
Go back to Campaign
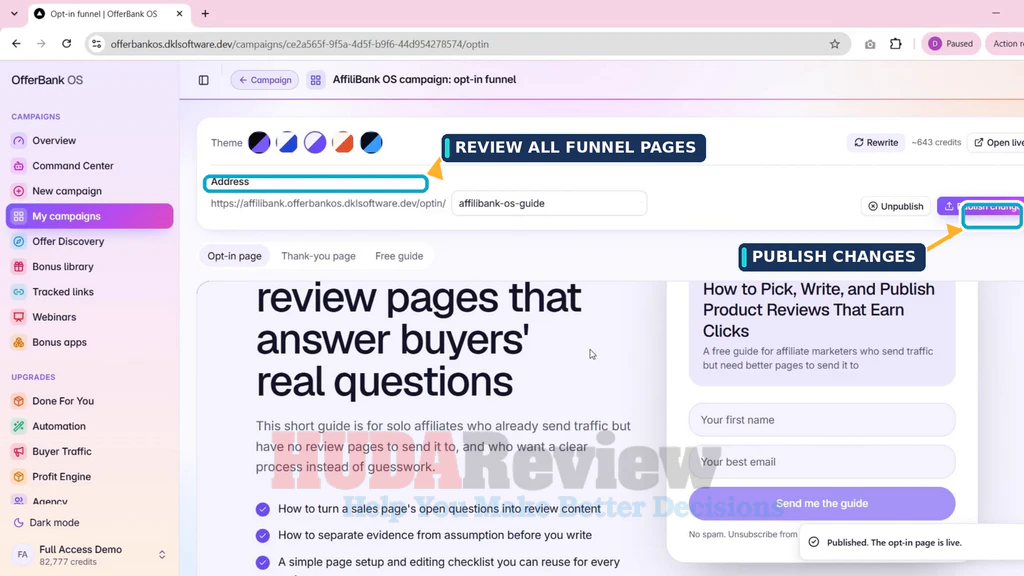[x=264, y=80]
